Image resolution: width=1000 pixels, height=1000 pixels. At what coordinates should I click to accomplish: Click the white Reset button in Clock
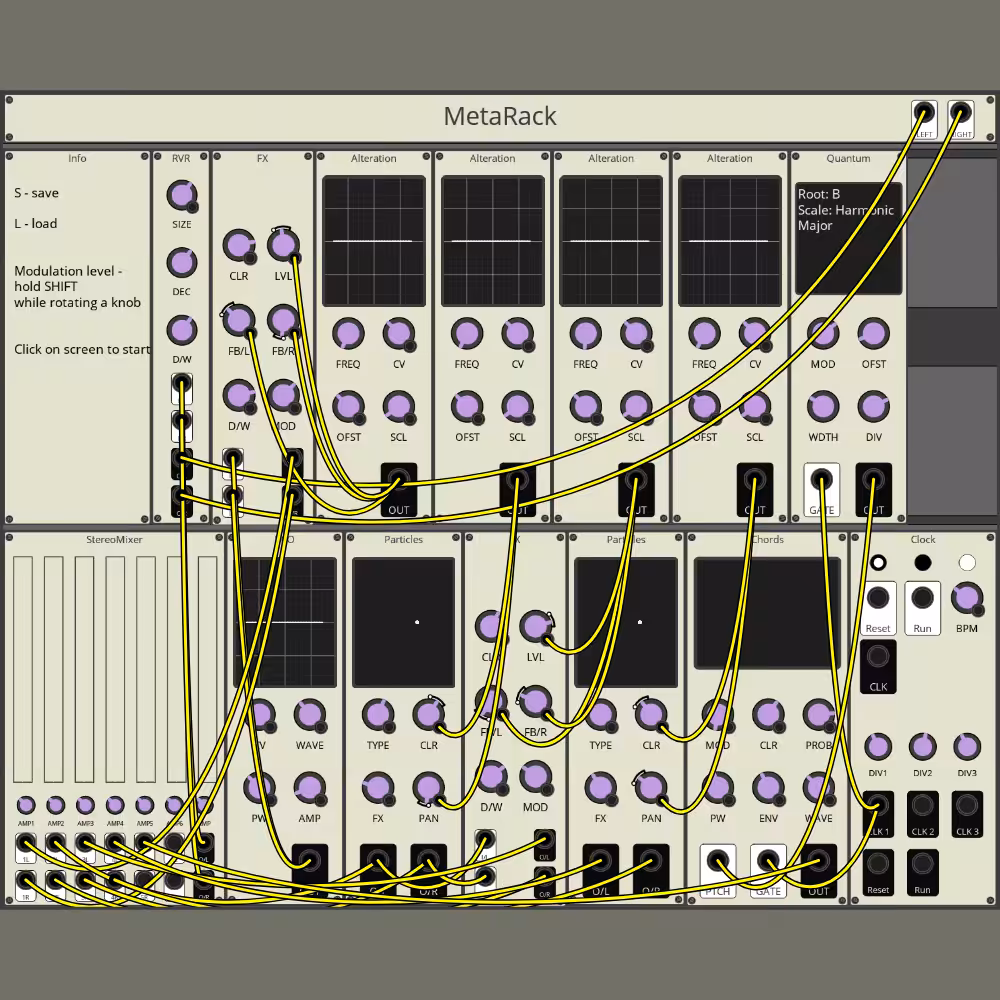click(x=878, y=607)
